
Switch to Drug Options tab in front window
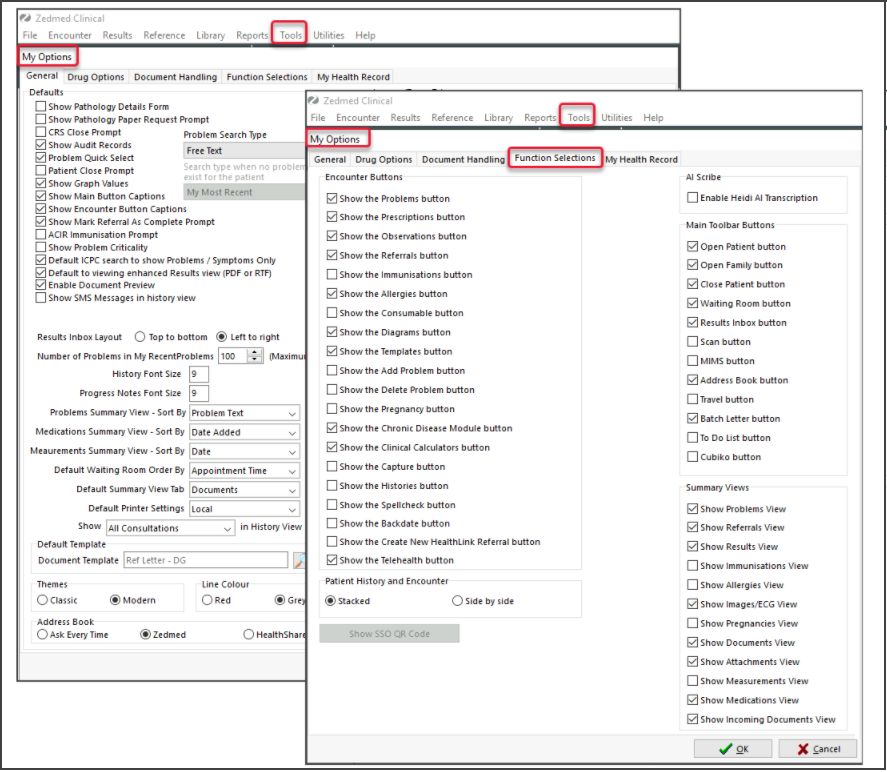pyautogui.click(x=384, y=159)
